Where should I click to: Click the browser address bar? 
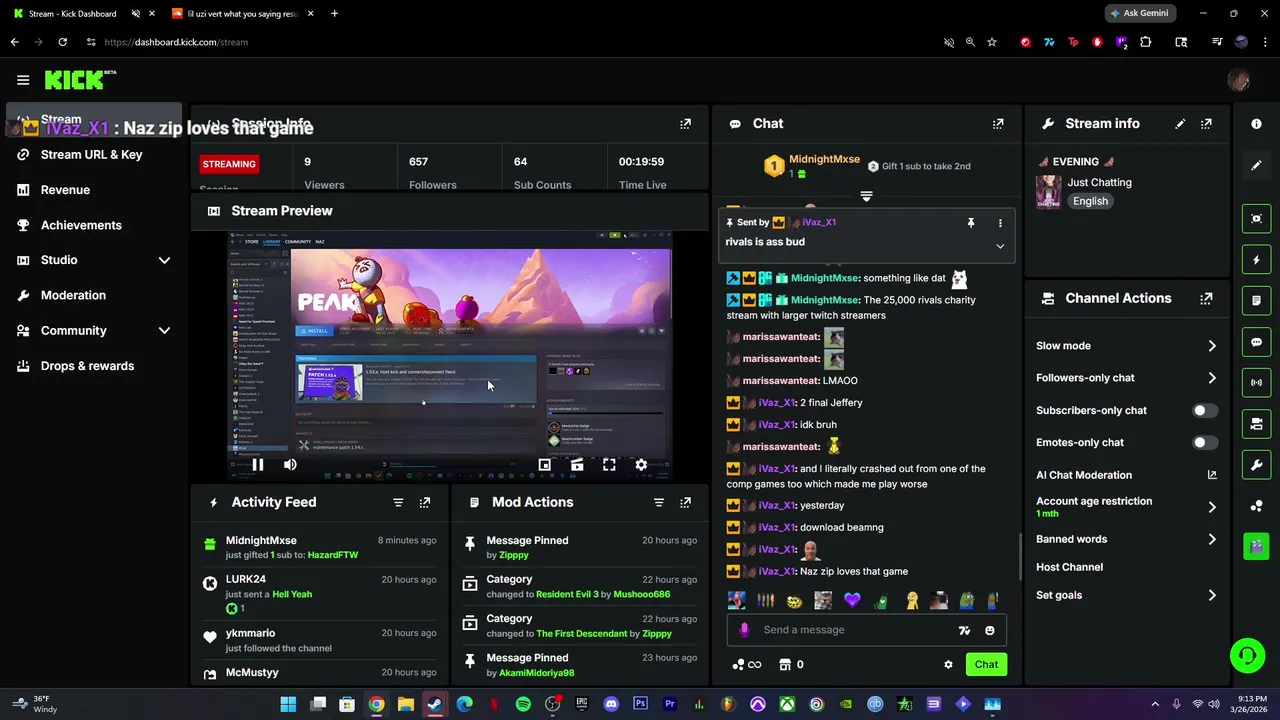[520, 42]
